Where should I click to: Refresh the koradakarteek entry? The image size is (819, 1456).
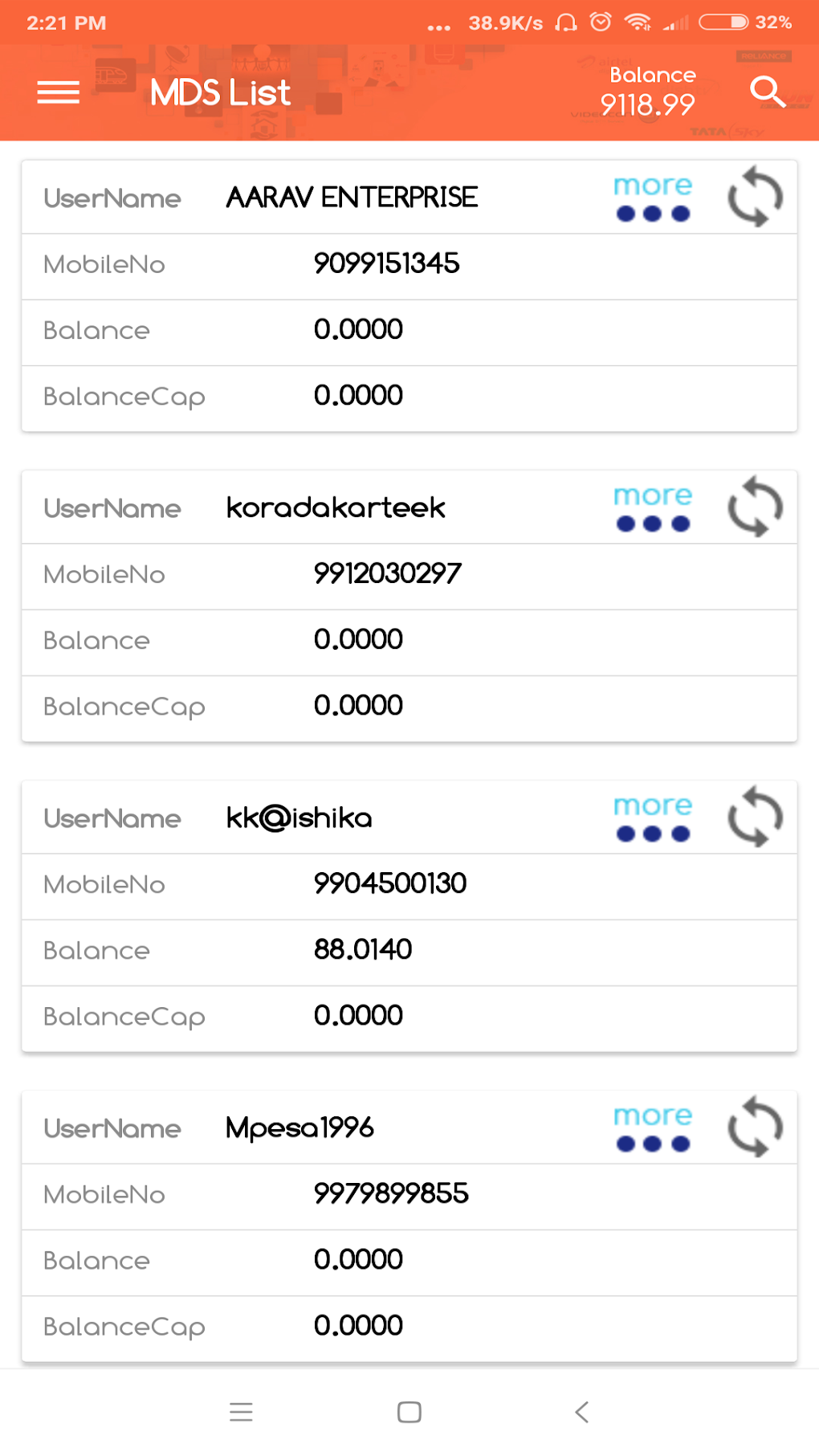755,507
